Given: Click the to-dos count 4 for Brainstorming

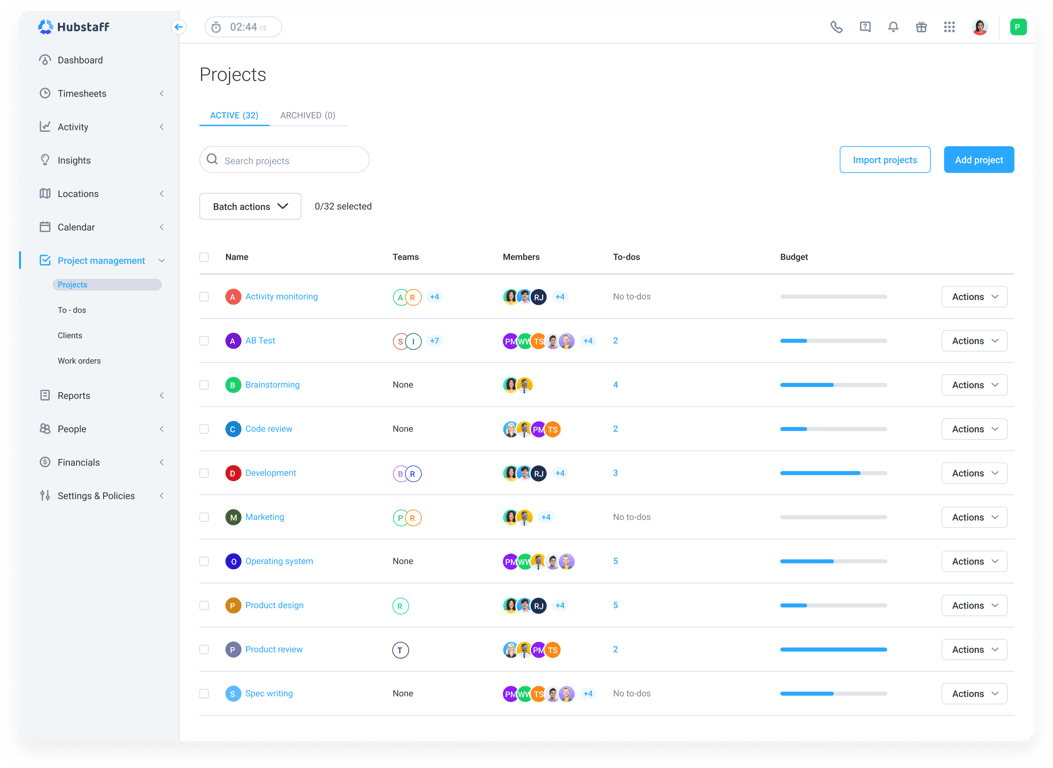Looking at the screenshot, I should click(615, 385).
